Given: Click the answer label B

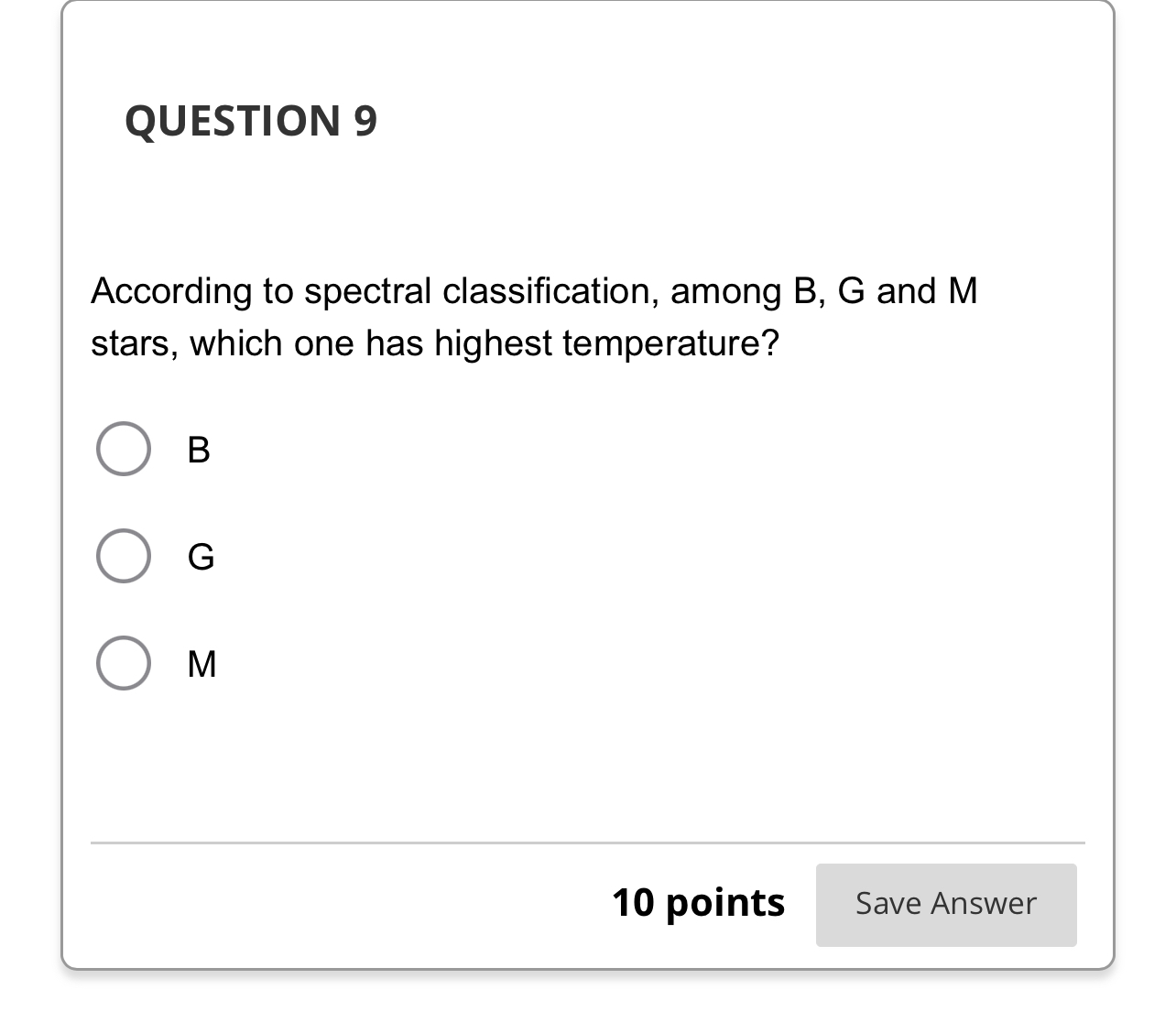Looking at the screenshot, I should pyautogui.click(x=198, y=449).
